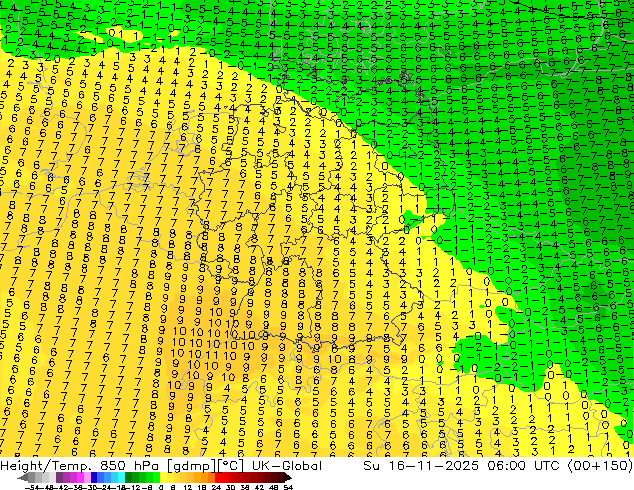Screen dimensions: 634x490
Task: Click the '11' temperature value on the map
Action: (211, 356)
